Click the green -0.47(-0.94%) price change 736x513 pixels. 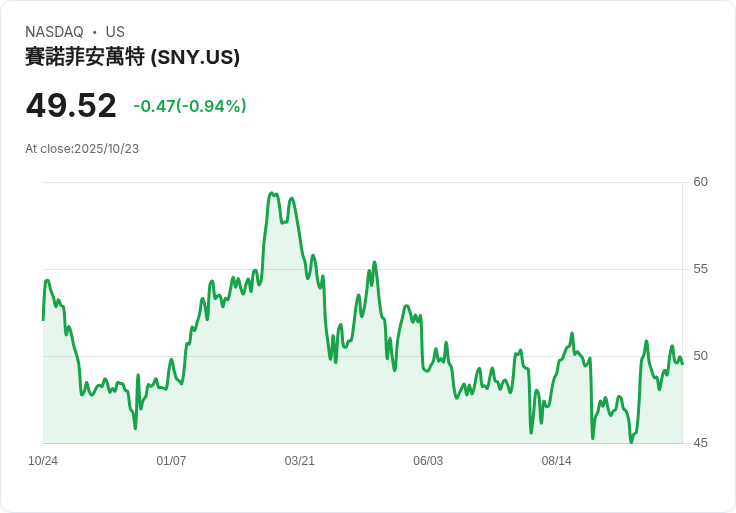(x=190, y=106)
